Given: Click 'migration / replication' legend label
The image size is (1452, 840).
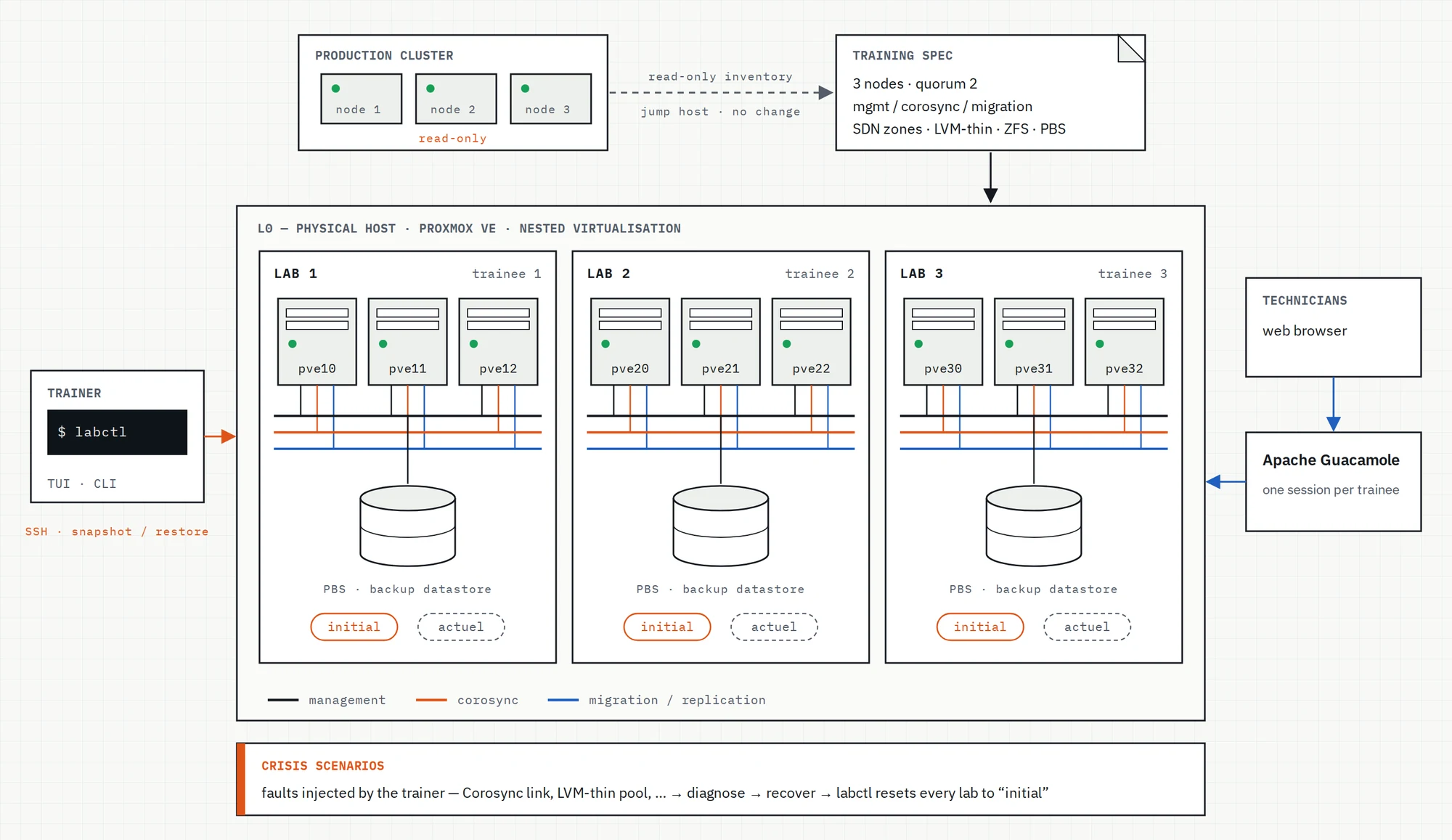Looking at the screenshot, I should pos(677,701).
